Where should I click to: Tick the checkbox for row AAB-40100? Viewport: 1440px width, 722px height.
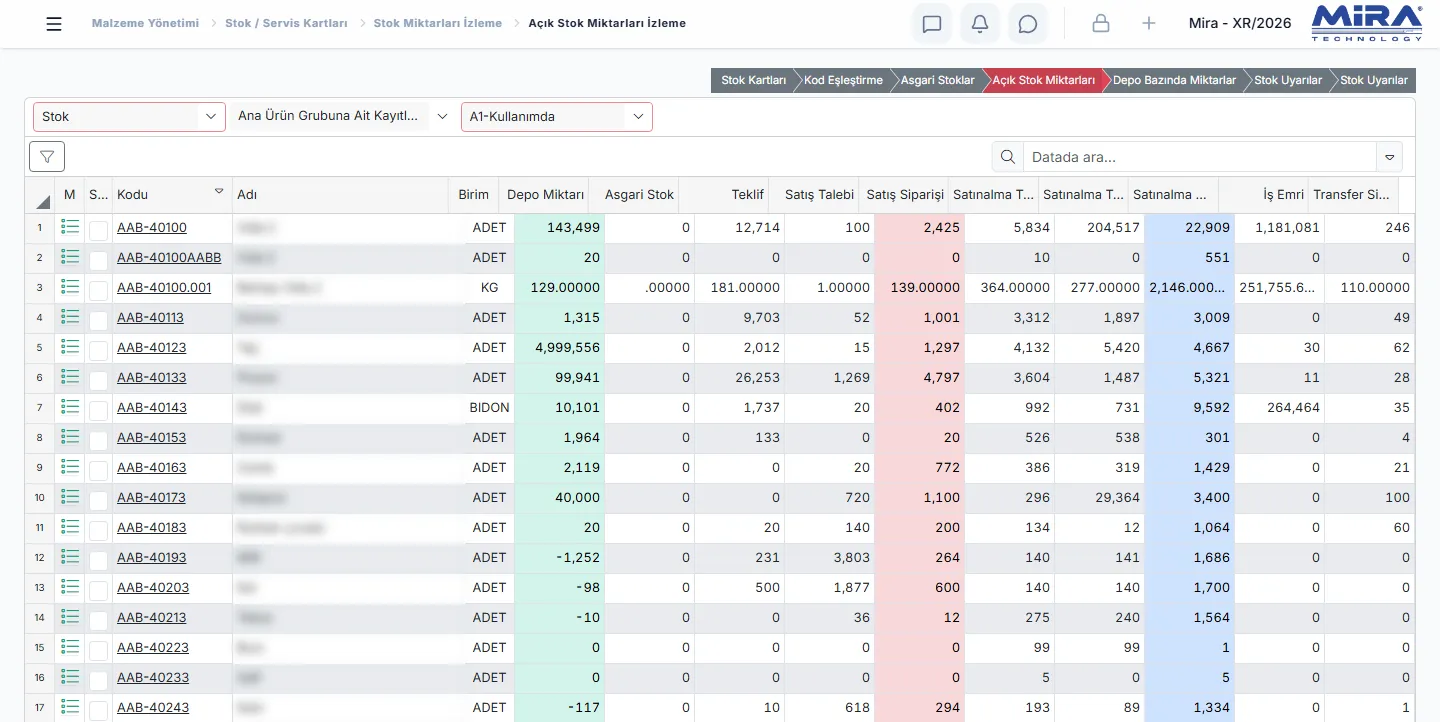pyautogui.click(x=98, y=231)
